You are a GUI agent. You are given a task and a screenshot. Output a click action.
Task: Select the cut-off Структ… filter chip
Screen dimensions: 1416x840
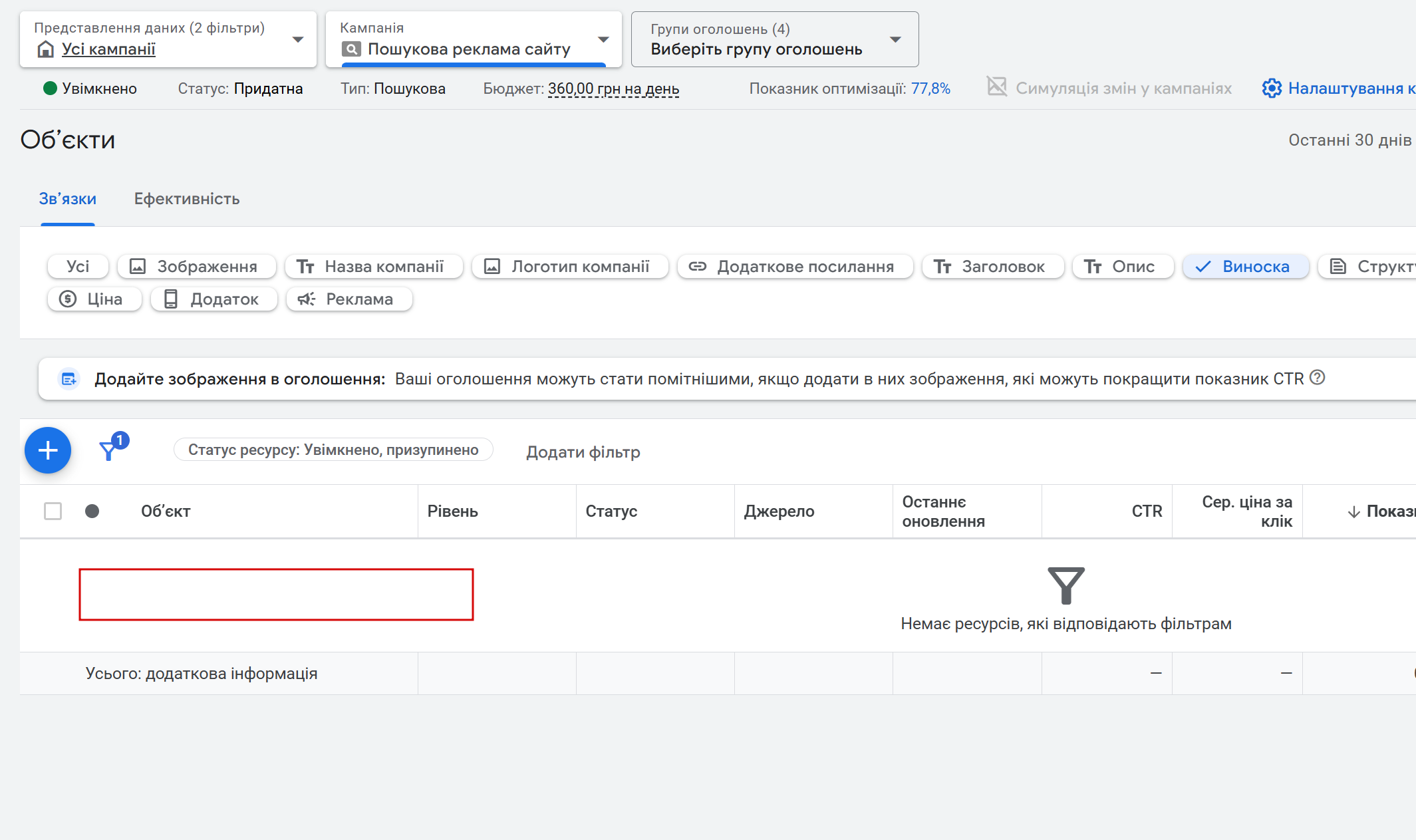pyautogui.click(x=1367, y=266)
